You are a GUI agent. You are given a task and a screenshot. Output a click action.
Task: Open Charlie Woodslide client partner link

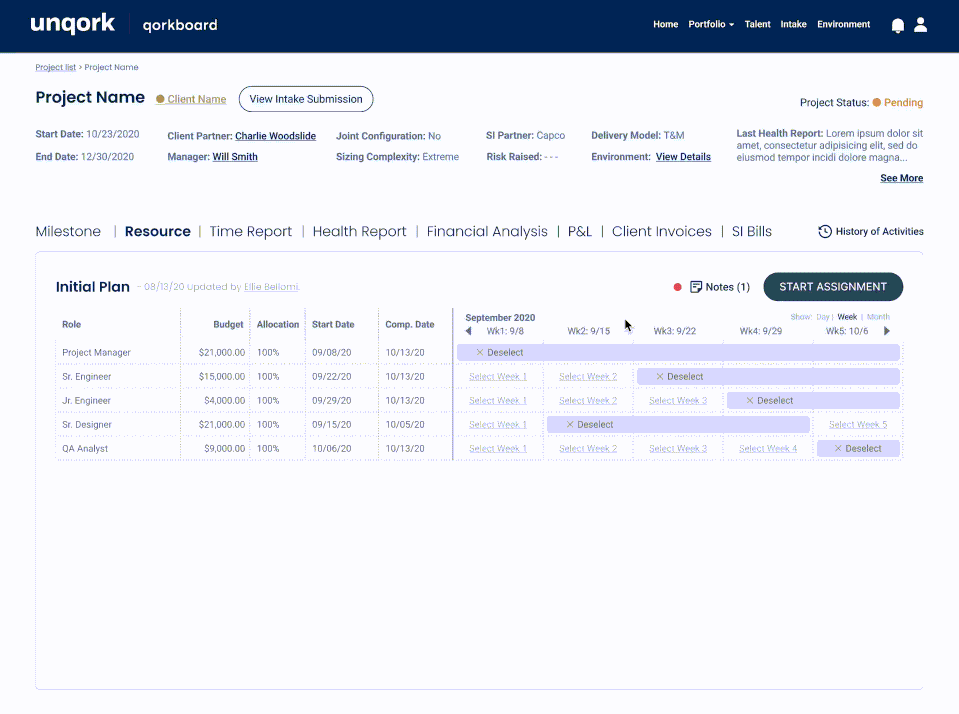pyautogui.click(x=275, y=136)
